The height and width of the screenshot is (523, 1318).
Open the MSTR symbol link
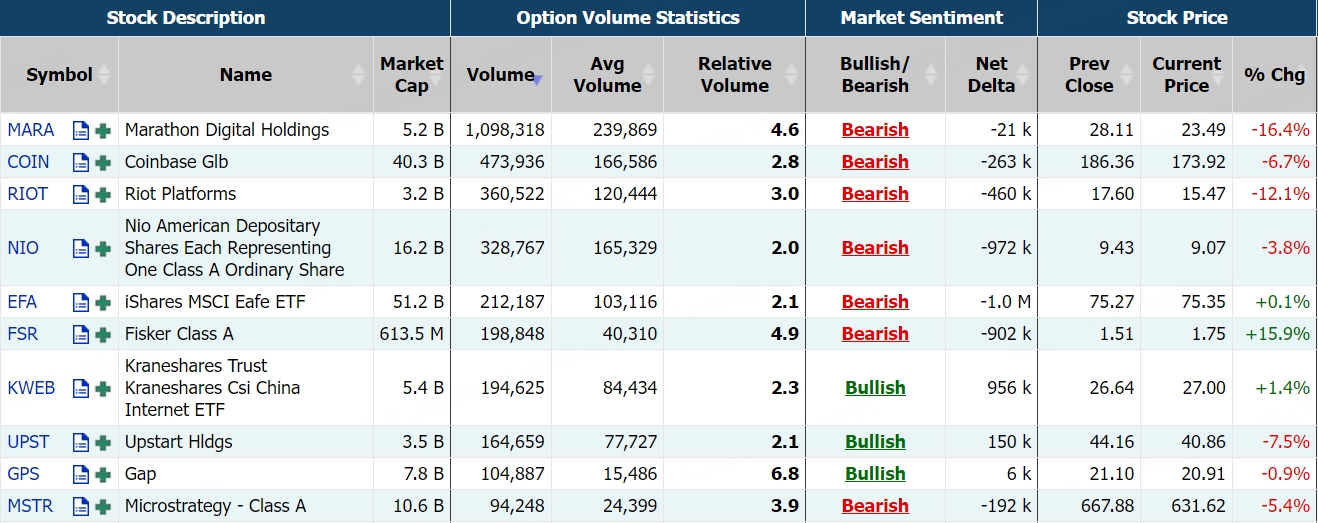coord(30,506)
